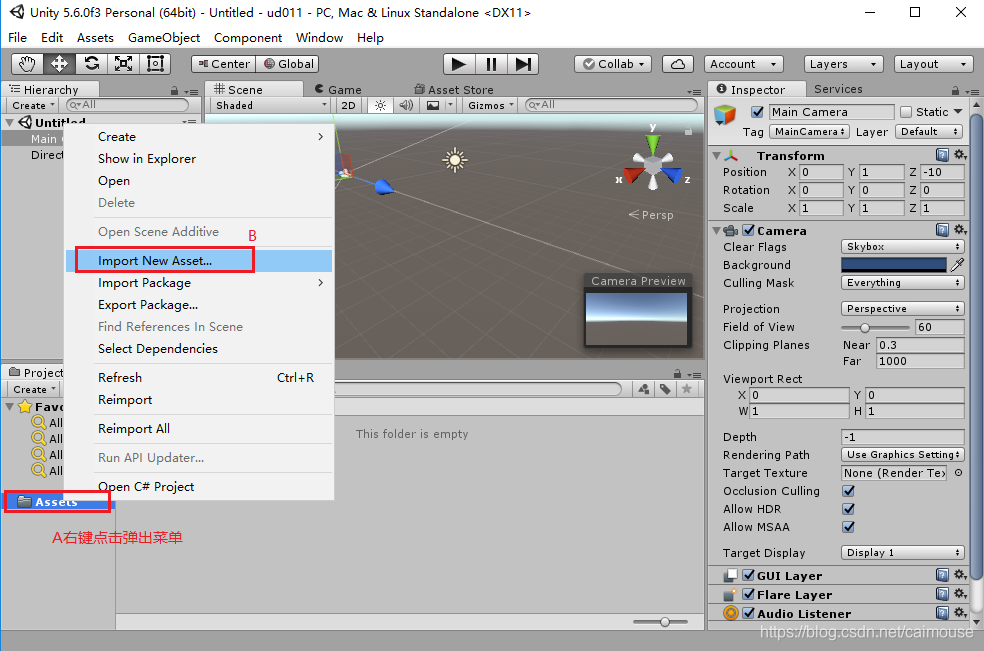Viewport: 984px width, 651px height.
Task: Click search by type icon in Project
Action: (644, 389)
